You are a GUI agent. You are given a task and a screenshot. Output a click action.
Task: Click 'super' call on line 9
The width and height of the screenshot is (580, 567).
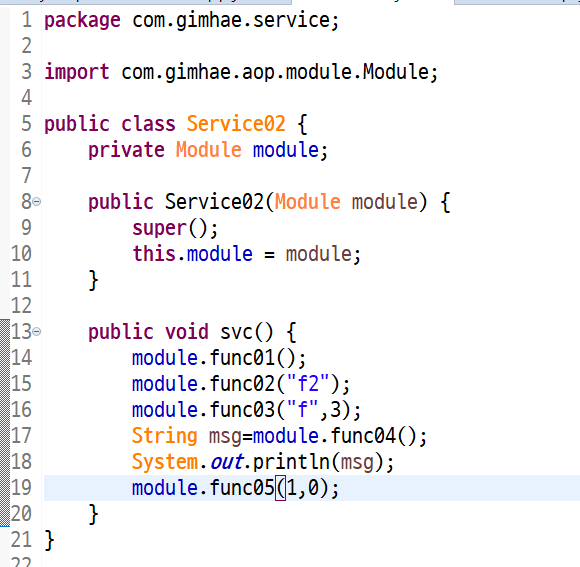tap(159, 228)
